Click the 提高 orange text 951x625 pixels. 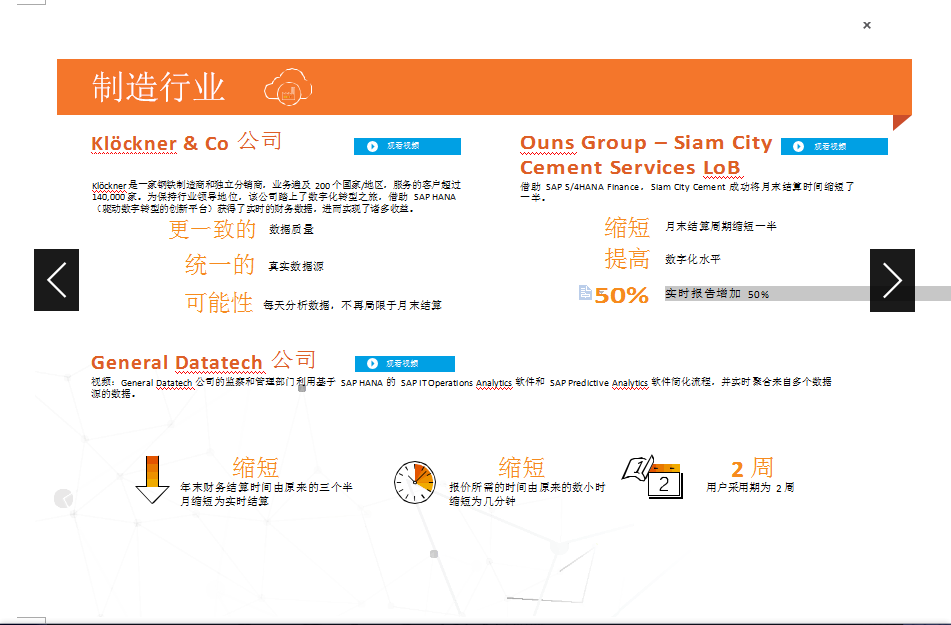[627, 259]
